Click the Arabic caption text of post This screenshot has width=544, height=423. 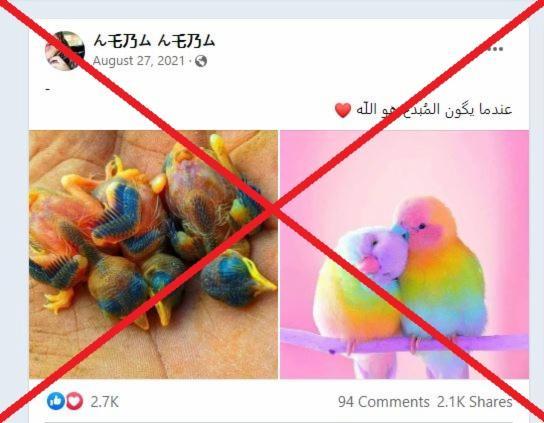click(434, 110)
